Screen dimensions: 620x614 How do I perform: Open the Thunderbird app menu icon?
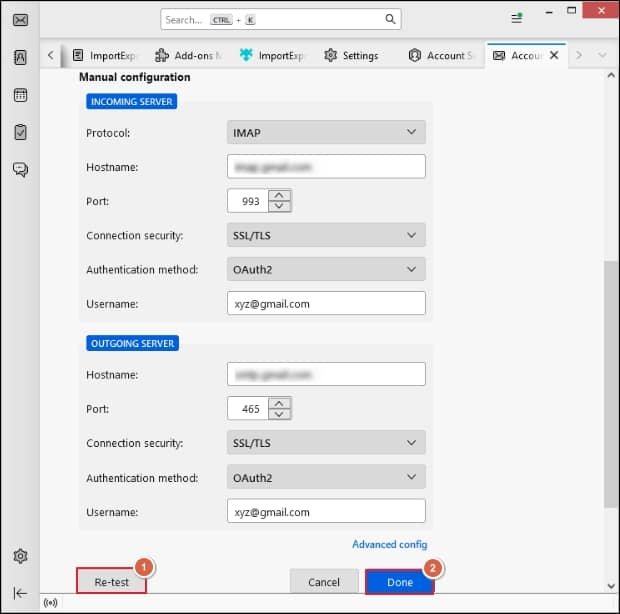coord(517,18)
